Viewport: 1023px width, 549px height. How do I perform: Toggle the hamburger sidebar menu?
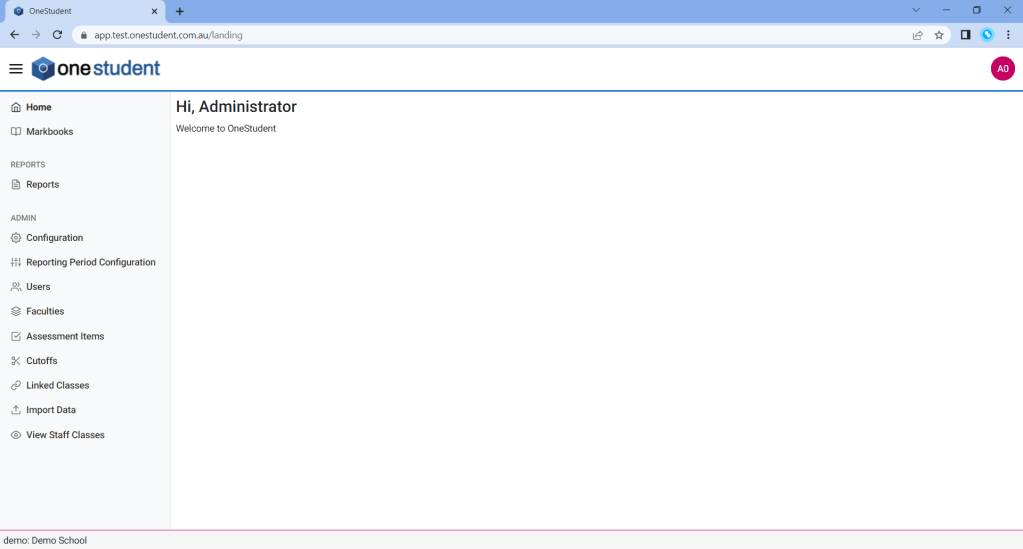[x=16, y=69]
